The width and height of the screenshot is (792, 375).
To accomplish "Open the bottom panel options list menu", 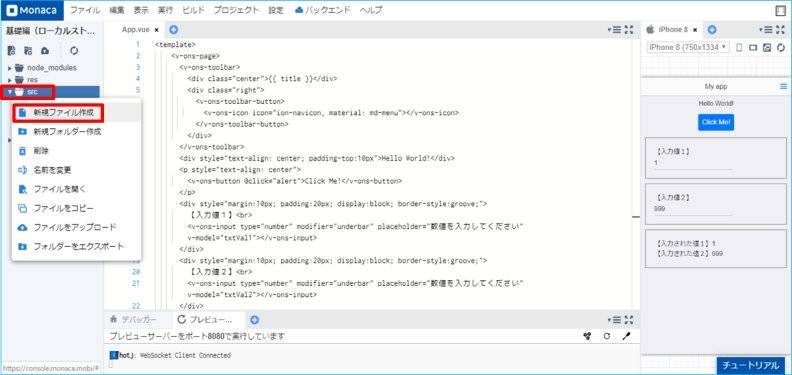I will click(x=614, y=320).
